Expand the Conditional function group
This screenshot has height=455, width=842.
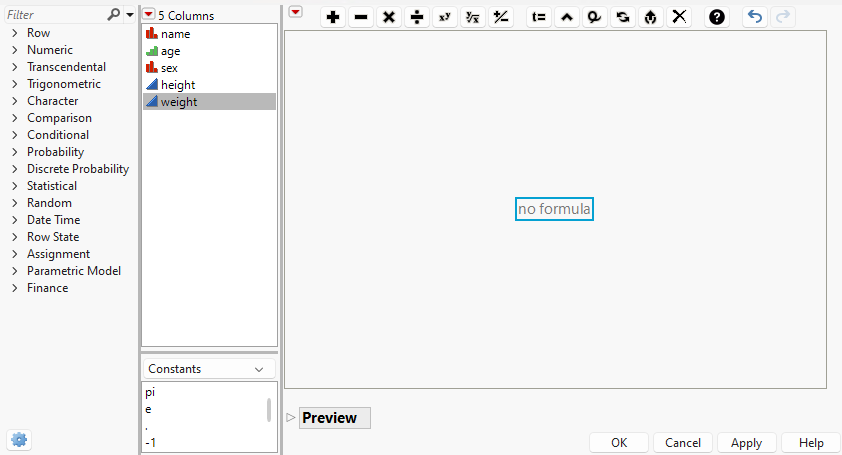14,135
